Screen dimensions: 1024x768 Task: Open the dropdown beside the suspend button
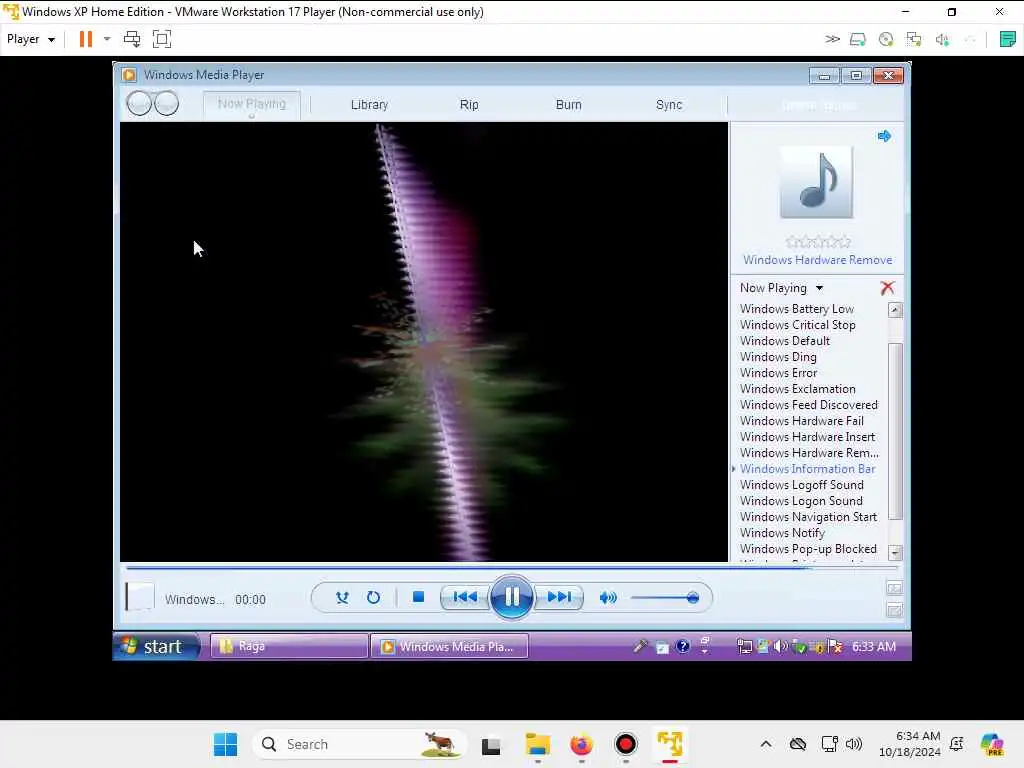coord(107,39)
